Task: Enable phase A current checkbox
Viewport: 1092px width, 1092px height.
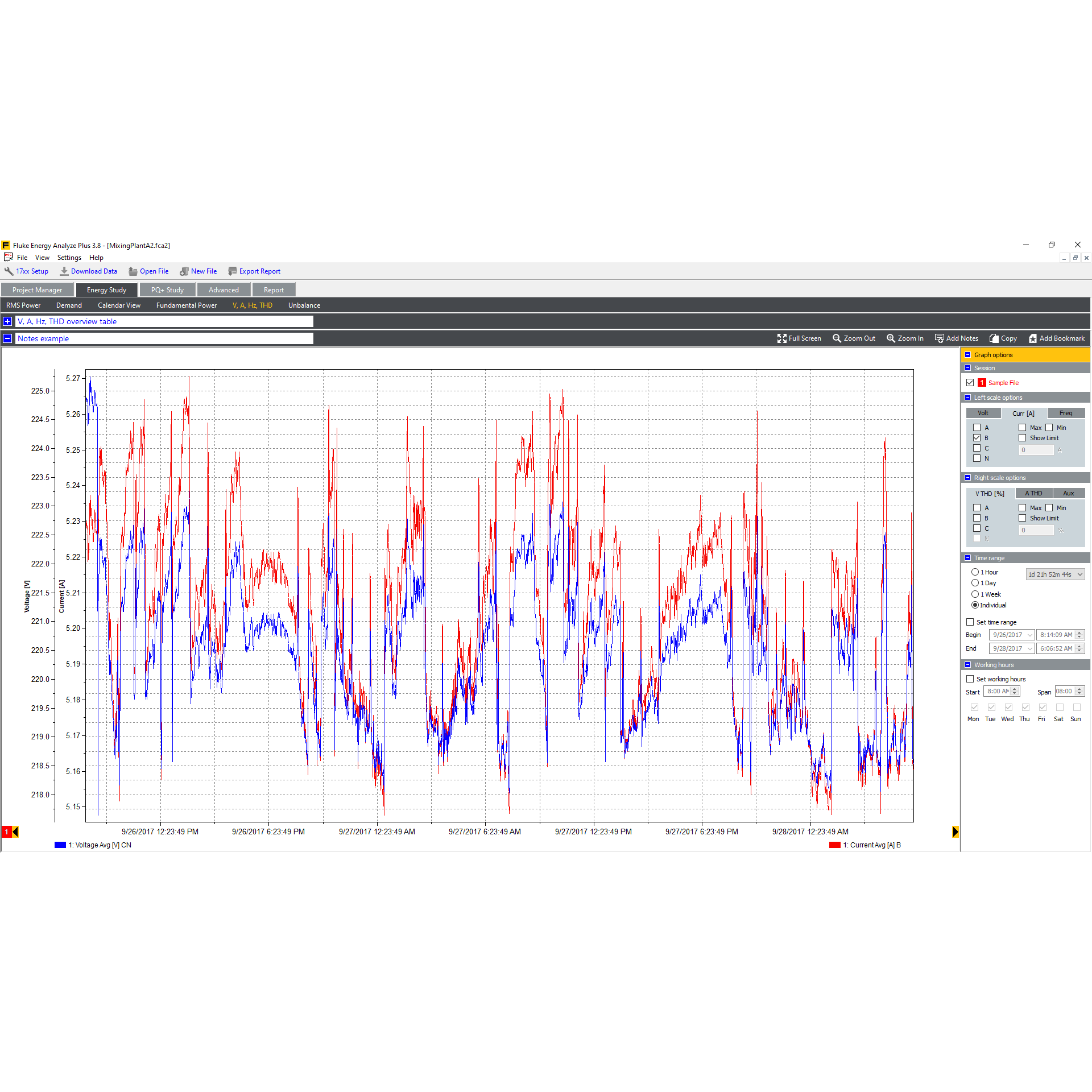Action: (x=977, y=428)
